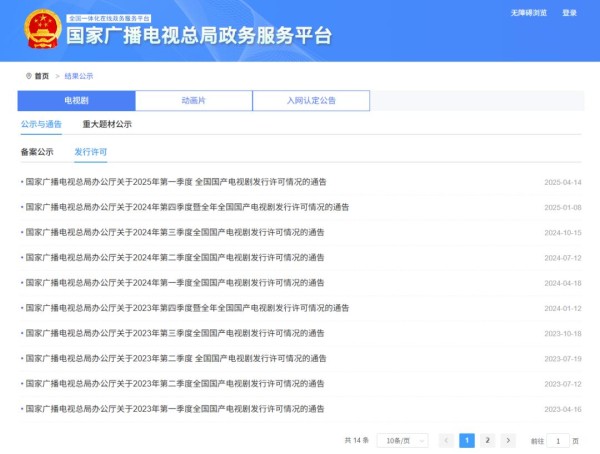Click the date 2025-01-08
This screenshot has height=454, width=600.
point(563,207)
